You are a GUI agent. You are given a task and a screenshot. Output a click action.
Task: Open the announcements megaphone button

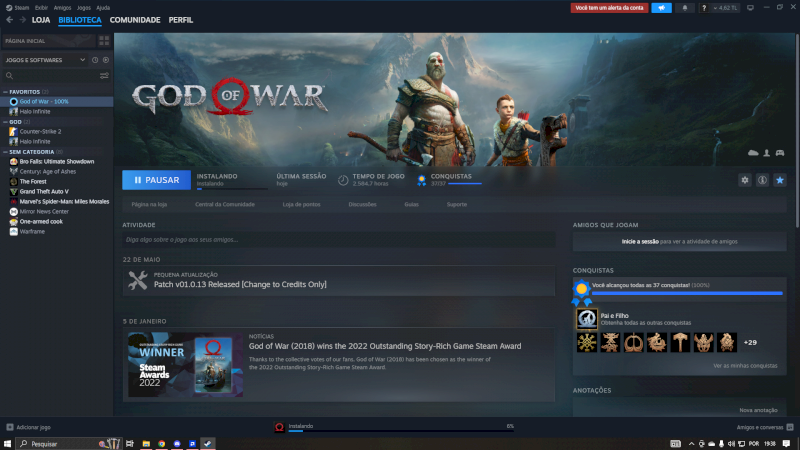pos(661,8)
